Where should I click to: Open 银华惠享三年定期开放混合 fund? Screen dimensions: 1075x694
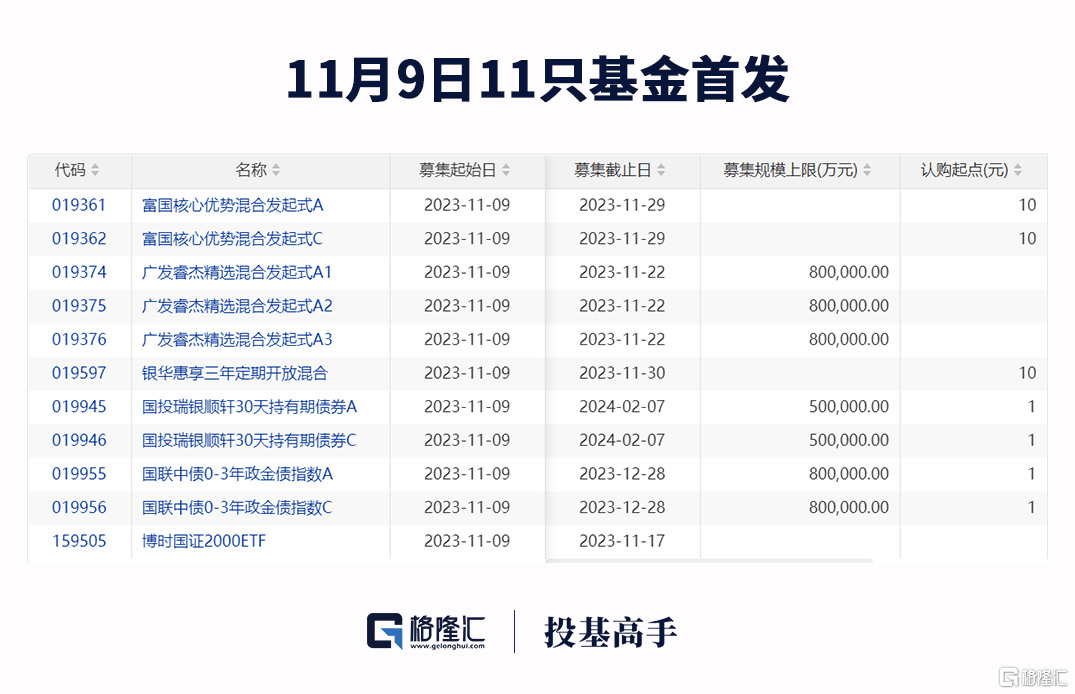[x=235, y=373]
